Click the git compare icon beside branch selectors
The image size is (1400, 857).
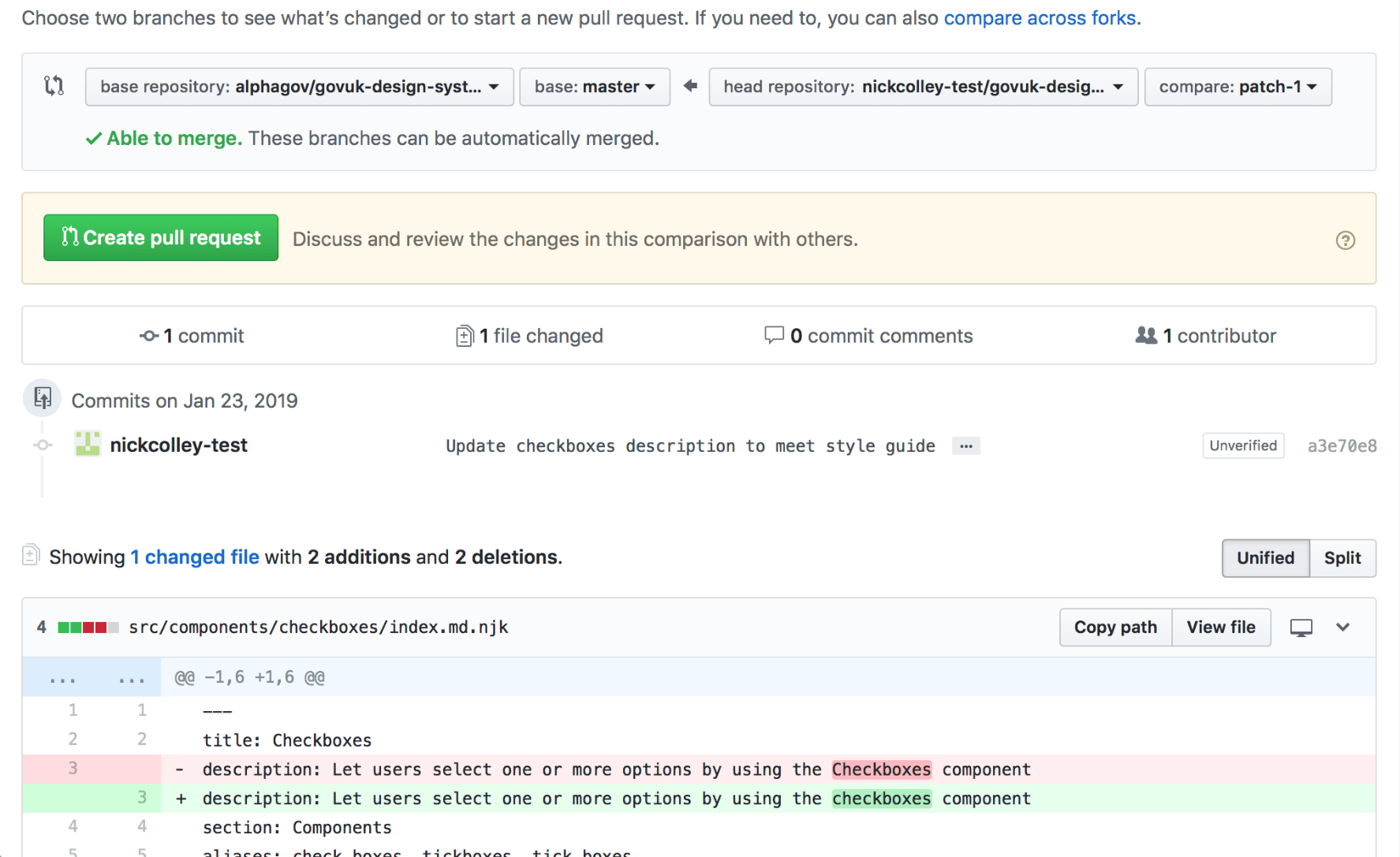click(54, 86)
